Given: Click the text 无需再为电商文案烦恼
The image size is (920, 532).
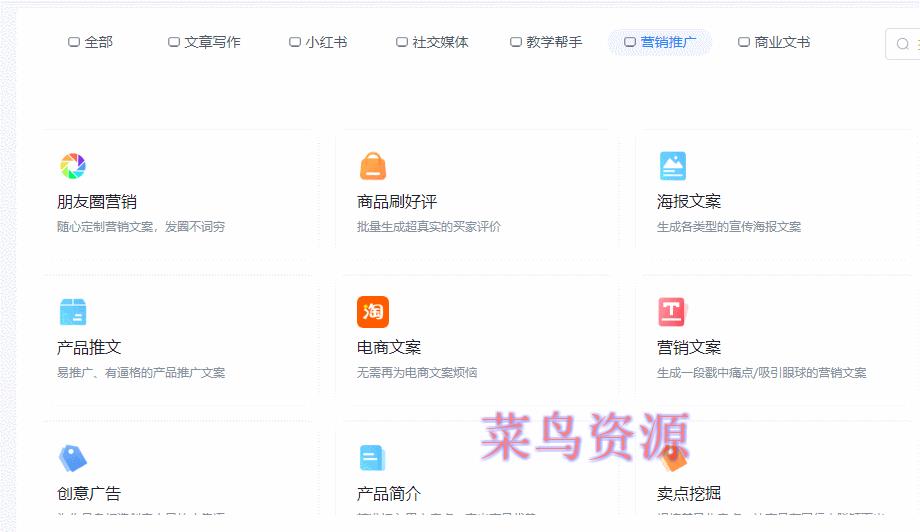Looking at the screenshot, I should pyautogui.click(x=417, y=372).
